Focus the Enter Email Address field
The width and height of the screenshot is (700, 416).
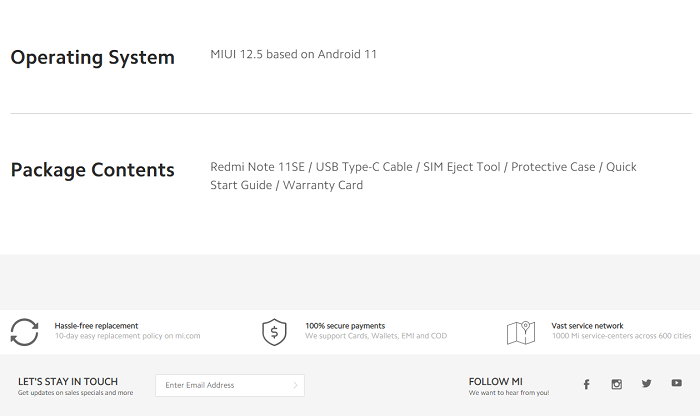coord(230,385)
